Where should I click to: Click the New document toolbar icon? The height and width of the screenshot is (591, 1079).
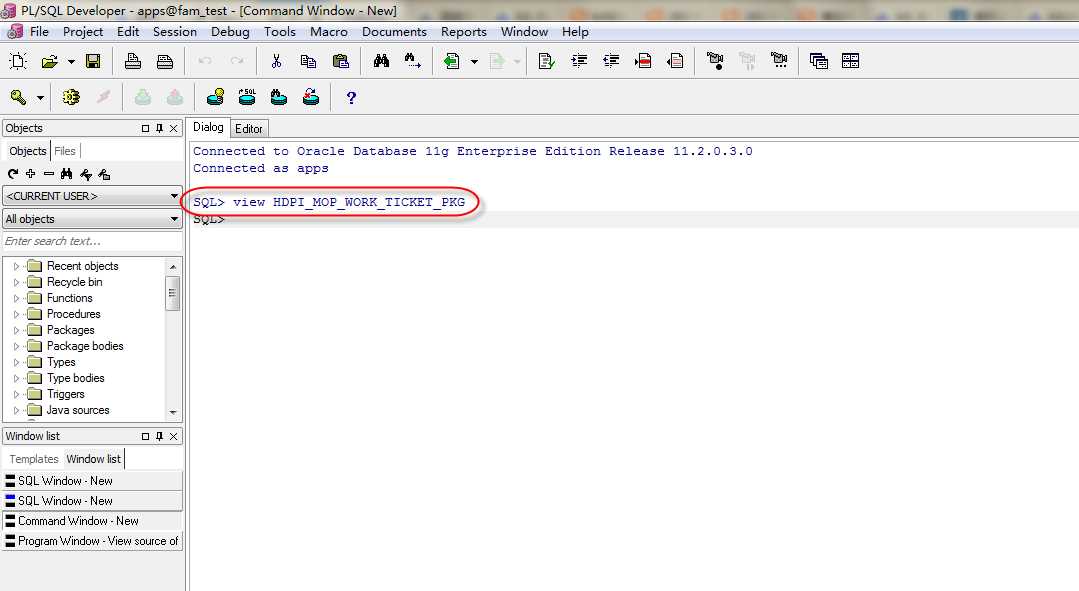18,61
